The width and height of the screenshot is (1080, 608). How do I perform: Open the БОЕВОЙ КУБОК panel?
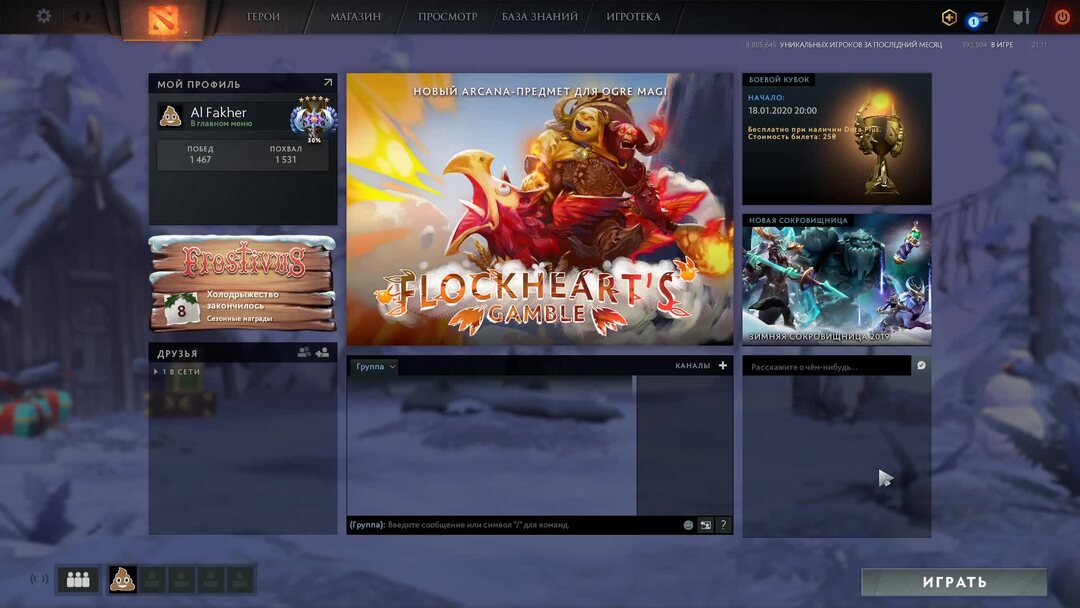coord(836,139)
